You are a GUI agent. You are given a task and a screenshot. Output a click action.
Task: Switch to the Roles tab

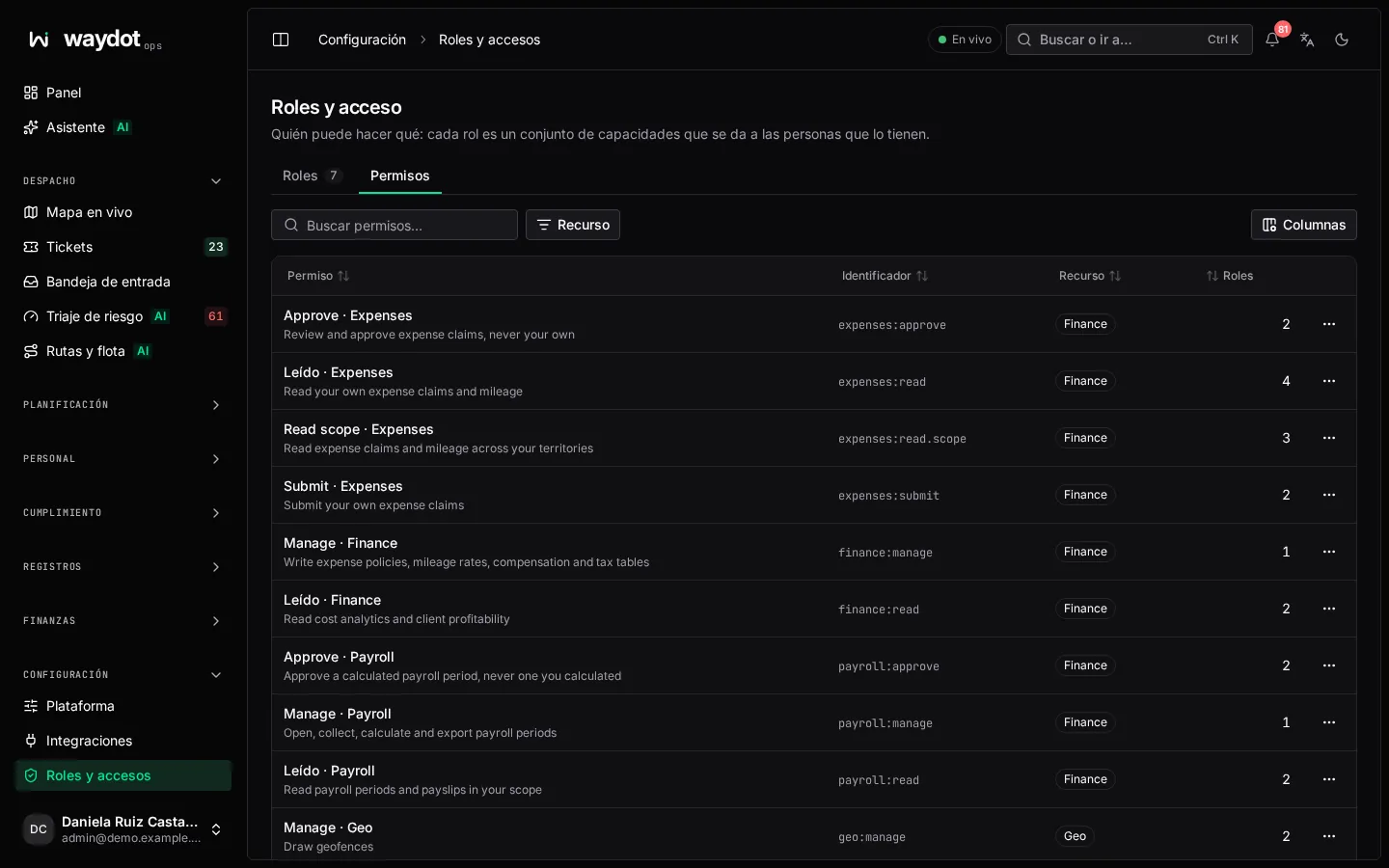pos(313,176)
